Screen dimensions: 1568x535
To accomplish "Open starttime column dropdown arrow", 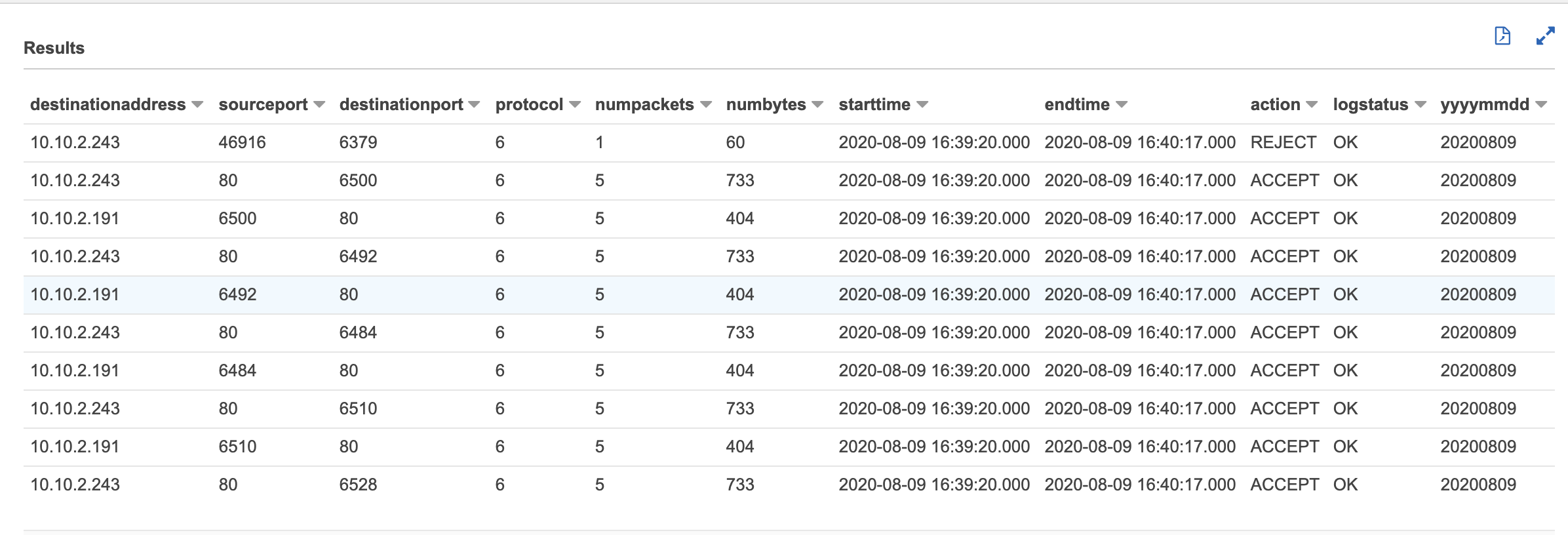I will 922,105.
